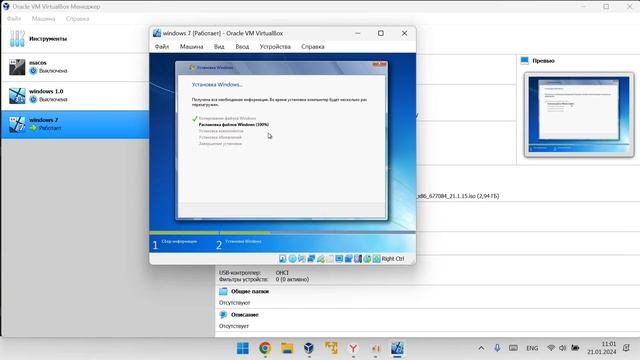Click the Установка Windows... heading text
Viewport: 640px width, 360px height.
(217, 84)
